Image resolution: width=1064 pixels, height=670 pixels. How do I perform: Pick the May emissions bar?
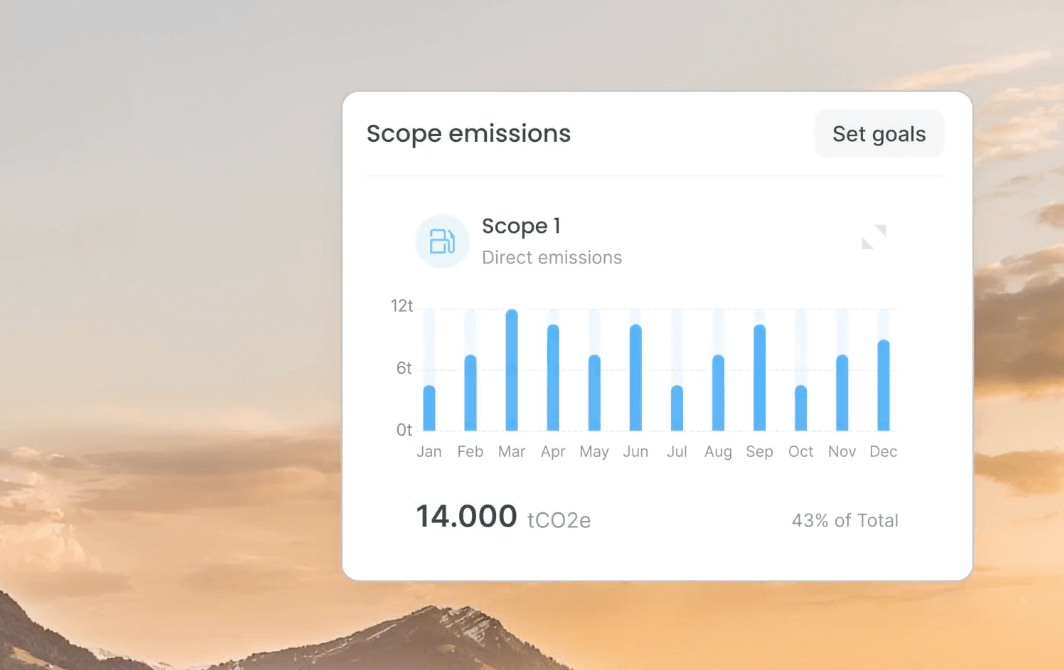tap(594, 393)
